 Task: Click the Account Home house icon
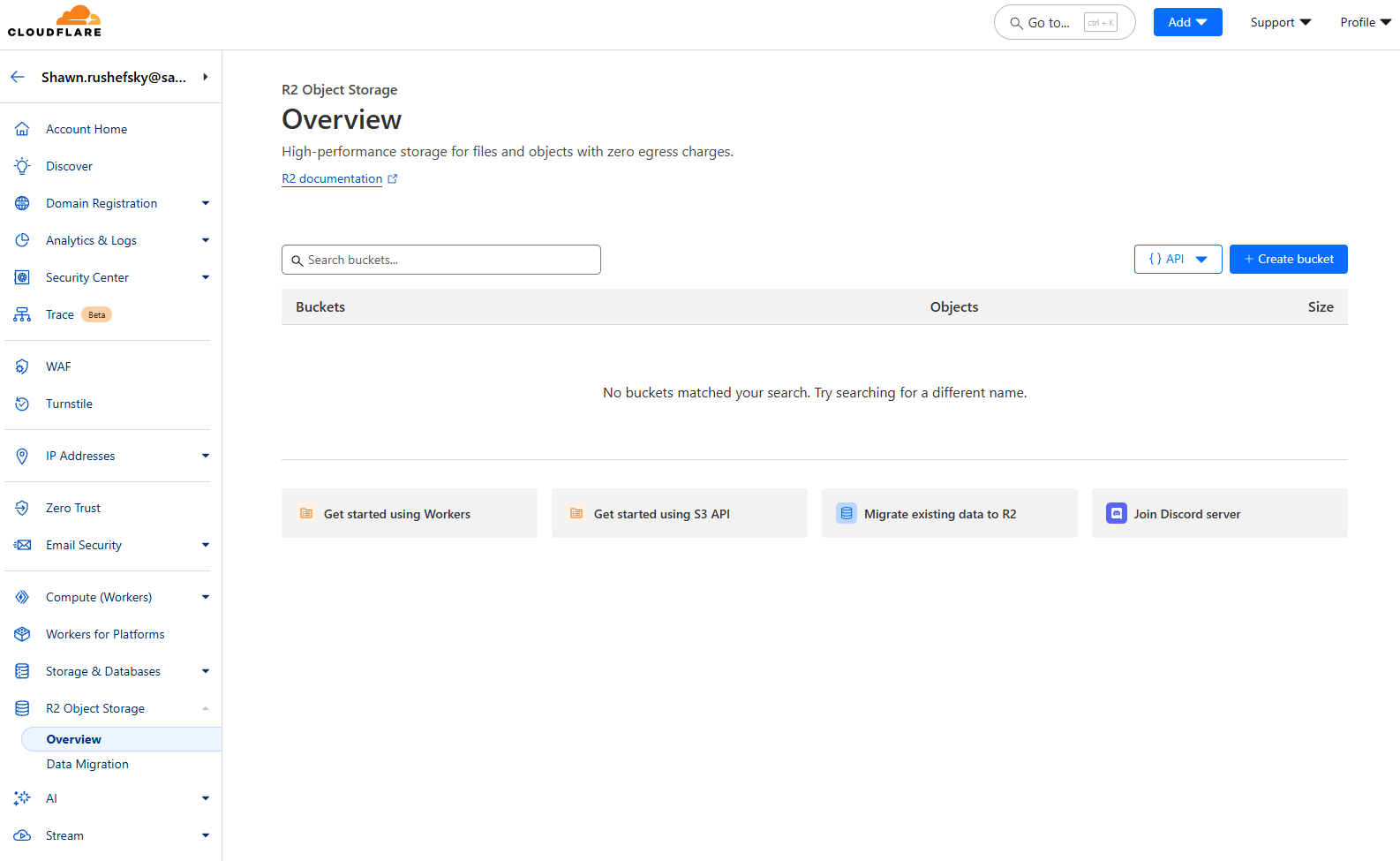pos(22,129)
